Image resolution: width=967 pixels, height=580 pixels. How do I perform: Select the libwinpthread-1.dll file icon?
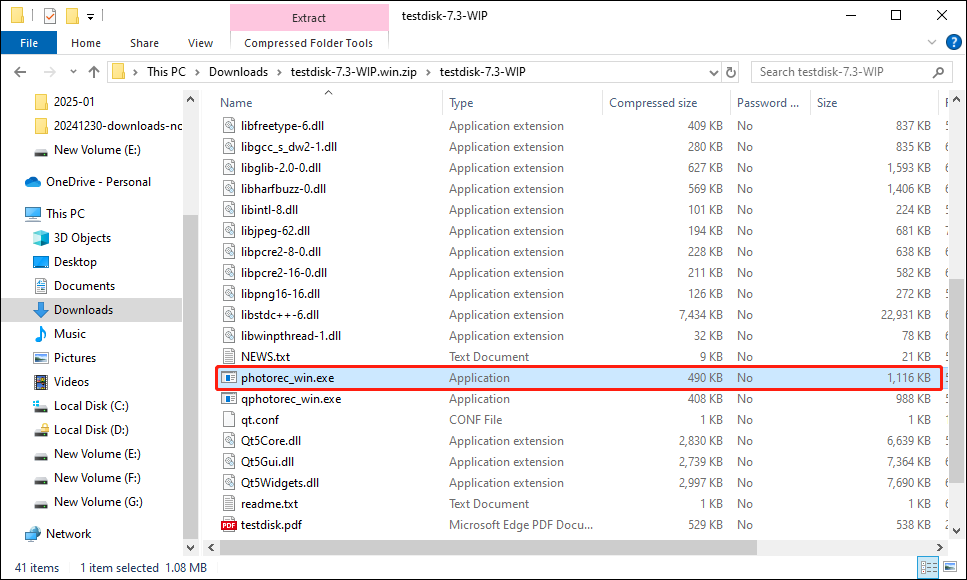[x=229, y=336]
